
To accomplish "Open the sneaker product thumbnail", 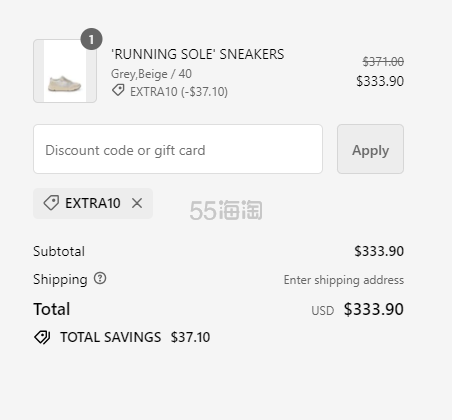I will 65,71.
